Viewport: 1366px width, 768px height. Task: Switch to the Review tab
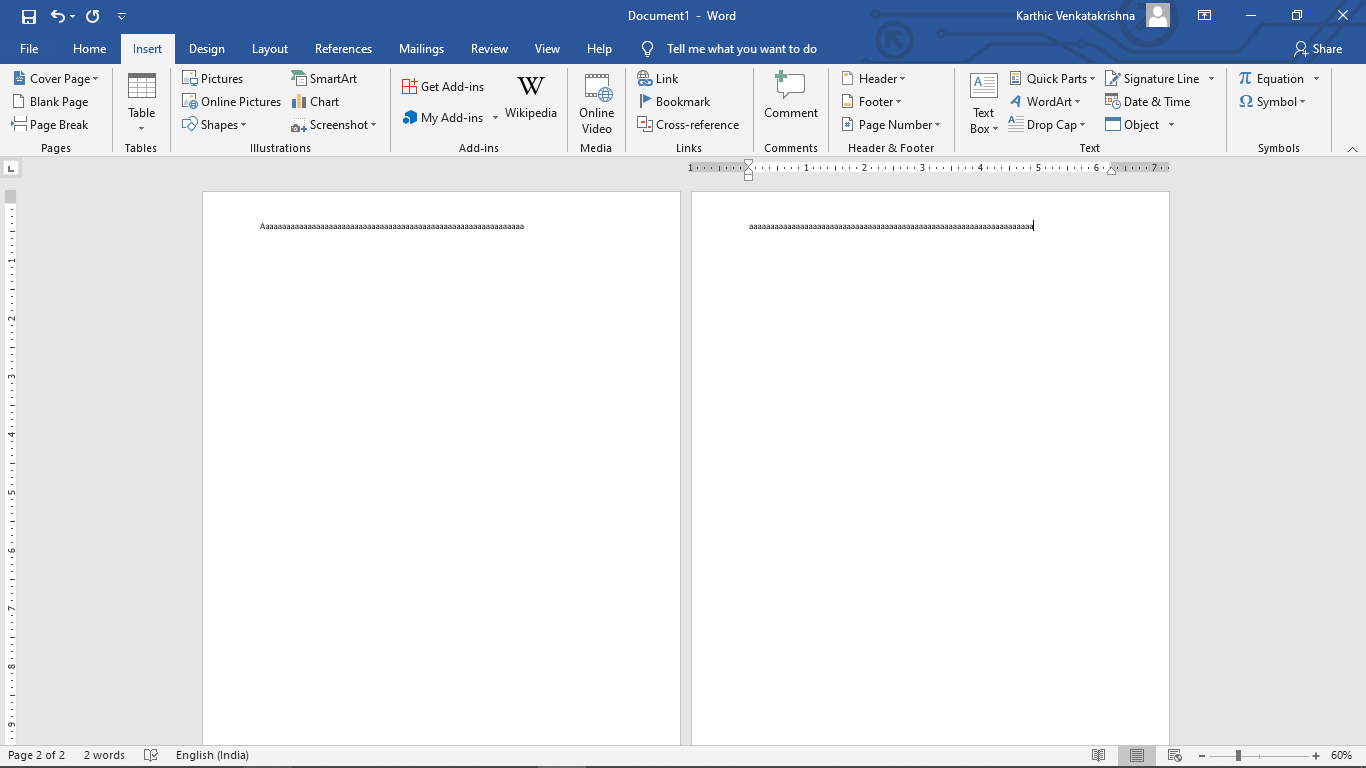point(489,48)
